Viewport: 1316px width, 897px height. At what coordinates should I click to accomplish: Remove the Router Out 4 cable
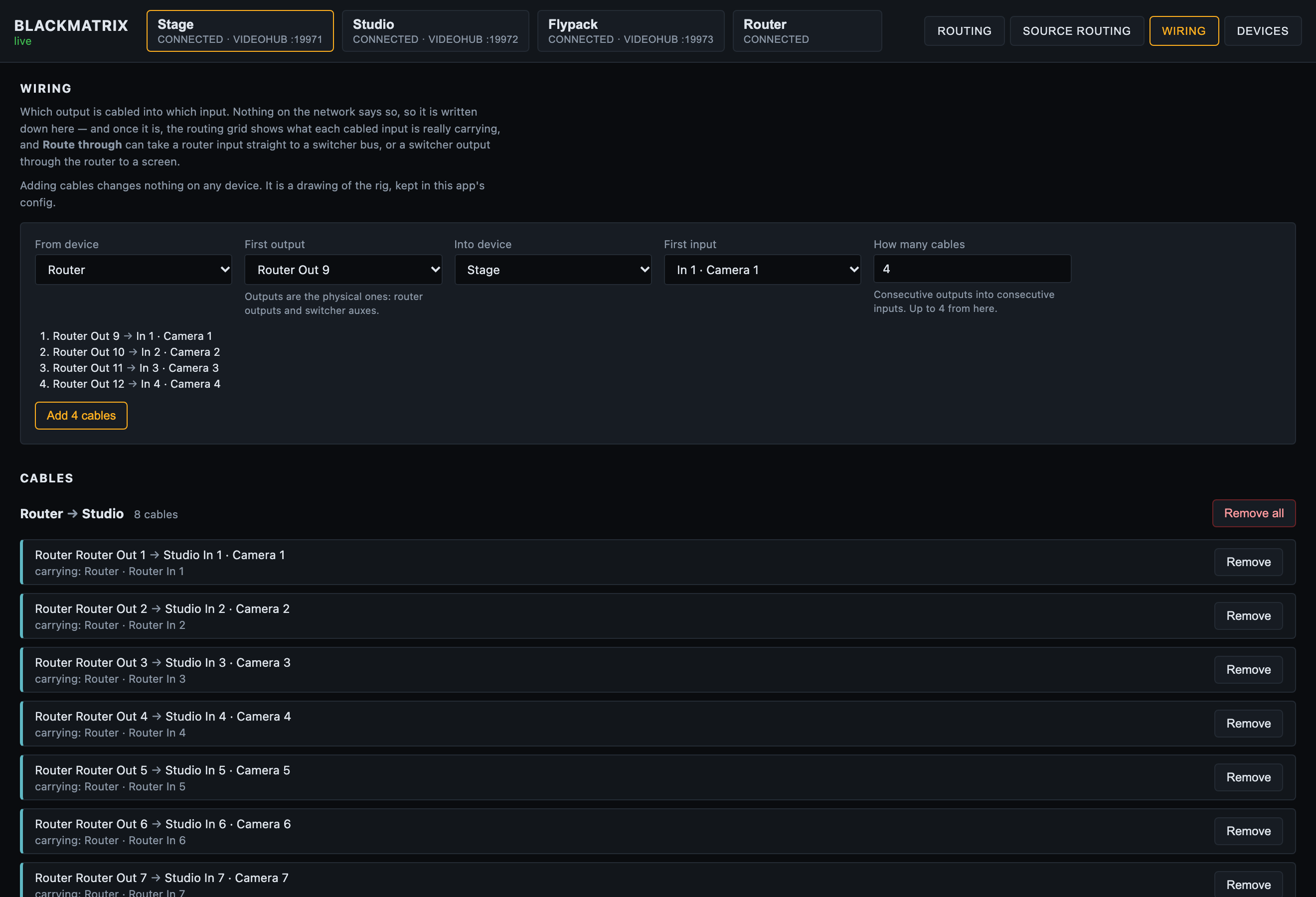tap(1248, 723)
